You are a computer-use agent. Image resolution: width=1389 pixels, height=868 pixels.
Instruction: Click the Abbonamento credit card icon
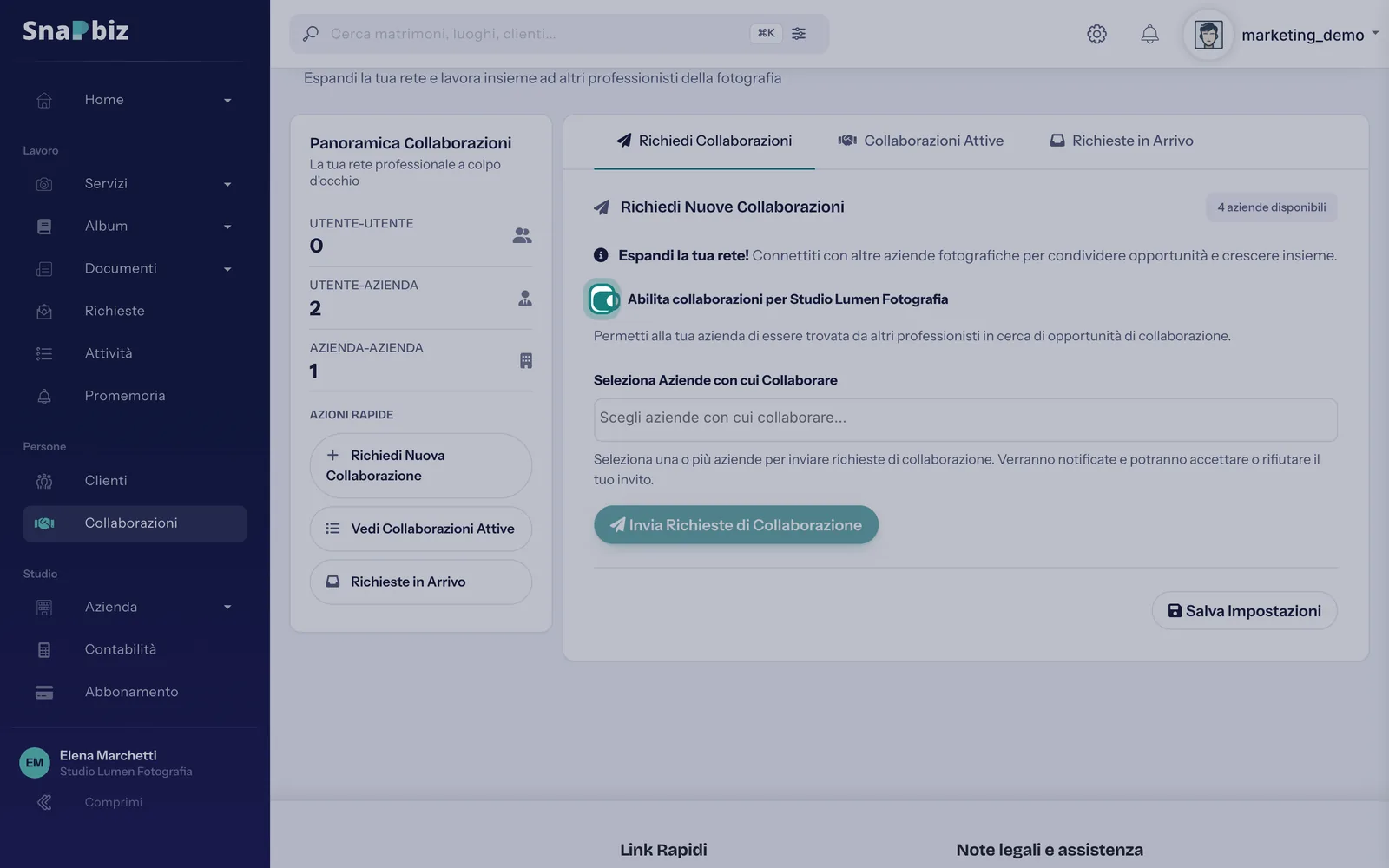click(44, 692)
